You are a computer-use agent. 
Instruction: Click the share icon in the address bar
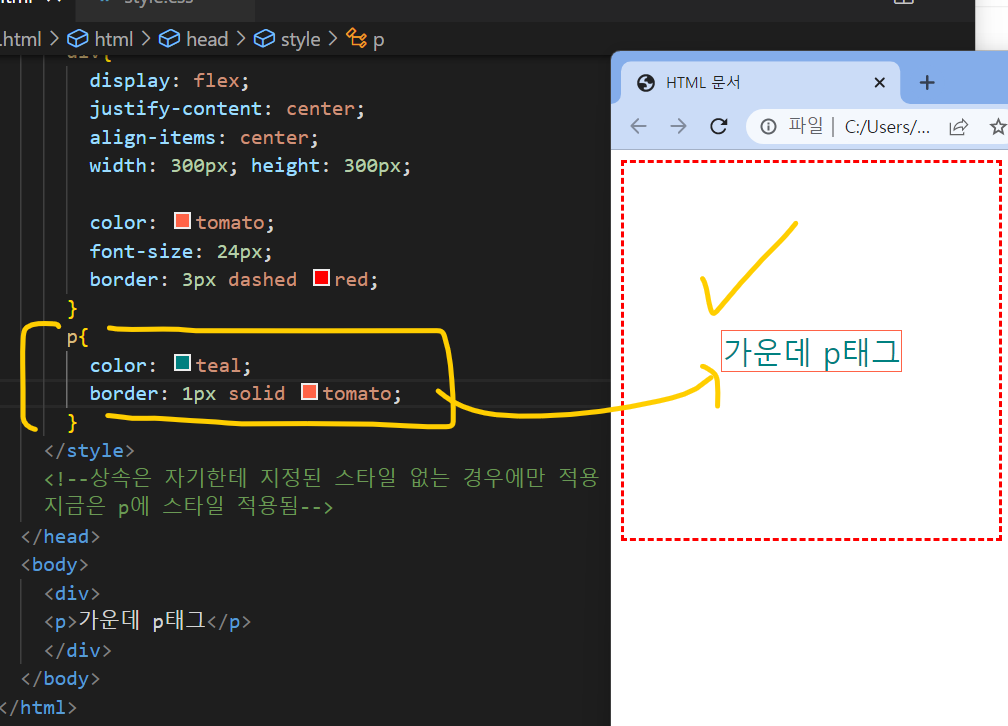tap(958, 127)
